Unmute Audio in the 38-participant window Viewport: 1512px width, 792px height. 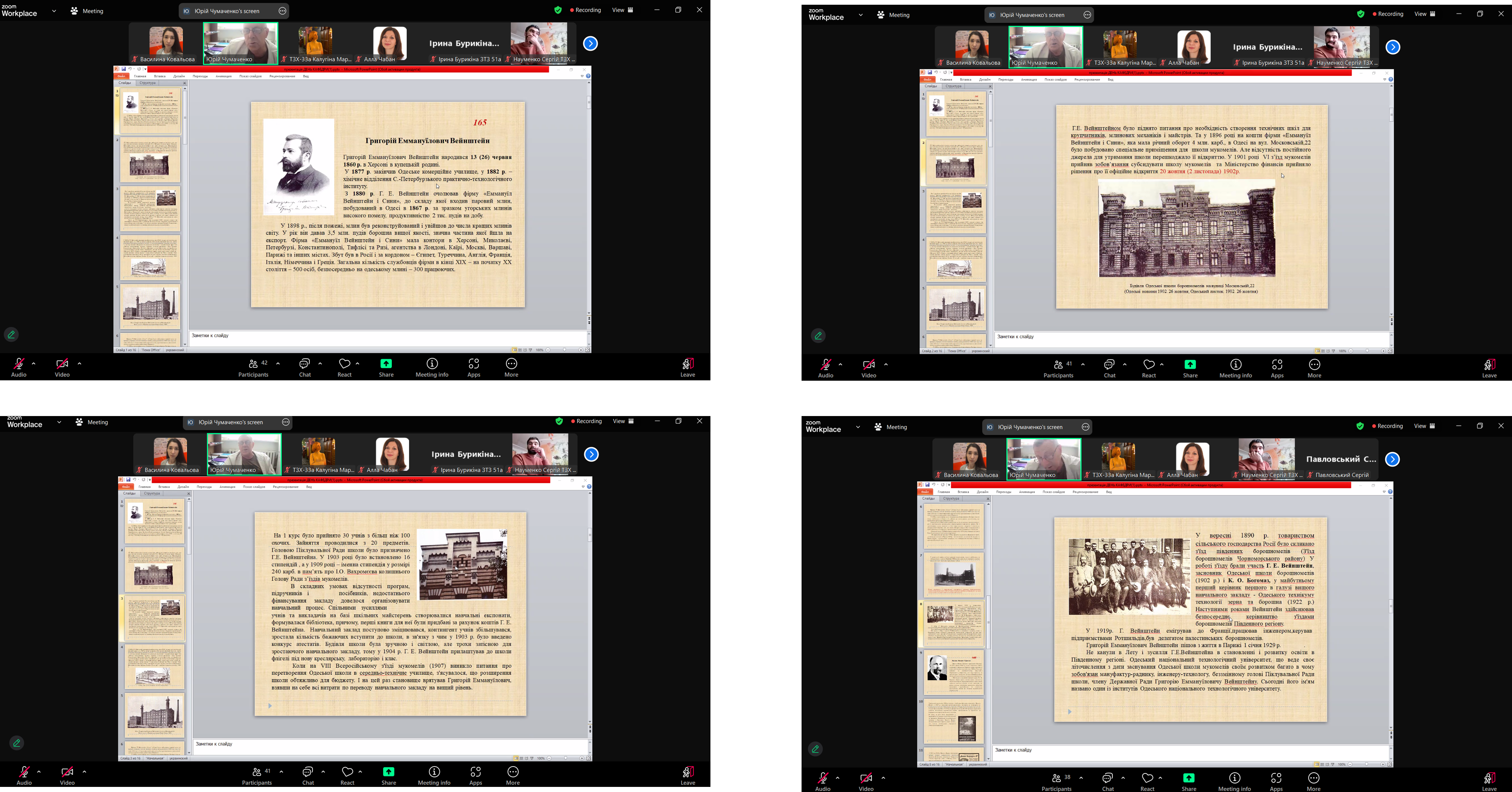click(823, 782)
